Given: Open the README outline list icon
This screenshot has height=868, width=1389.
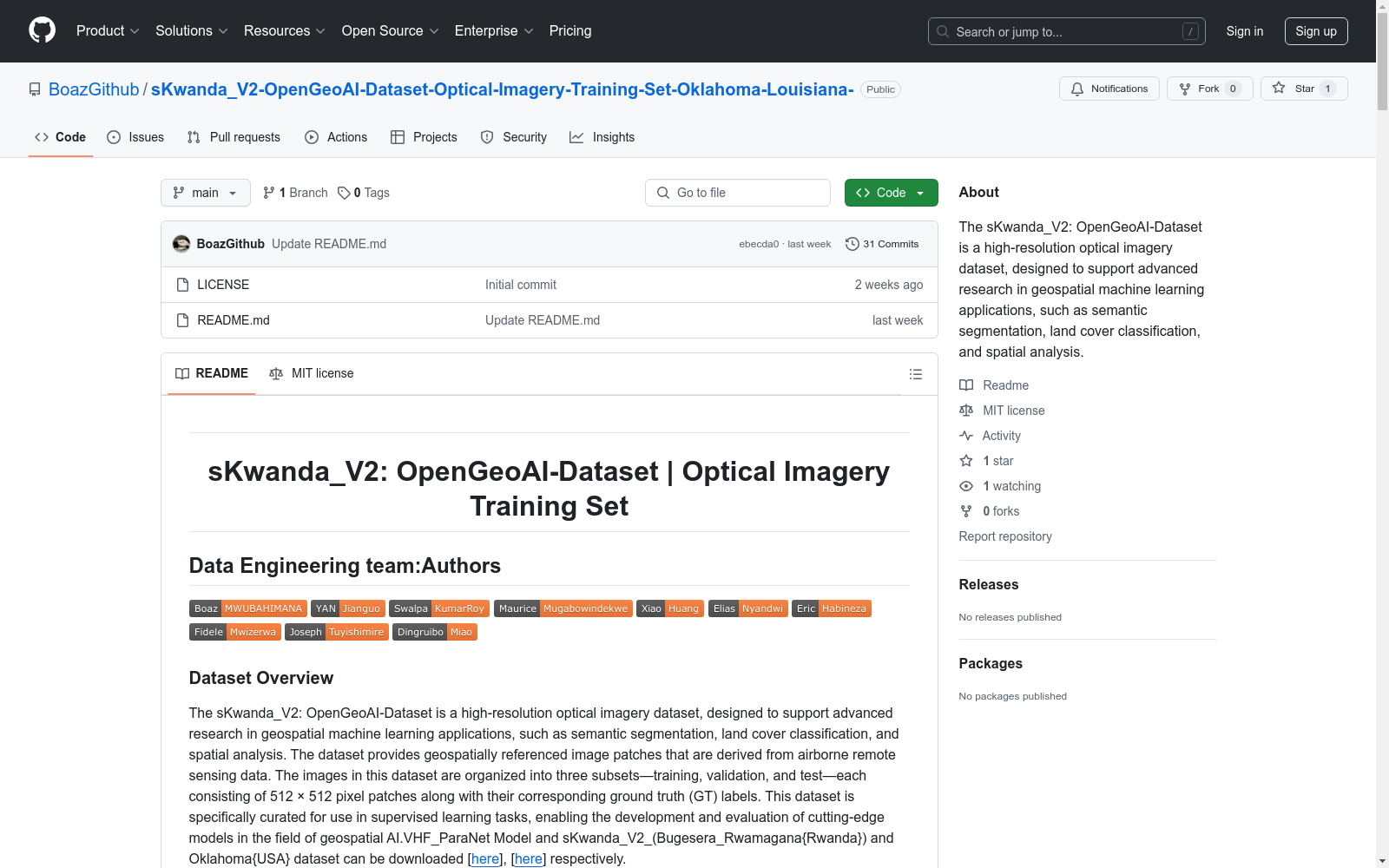Looking at the screenshot, I should pos(915,374).
